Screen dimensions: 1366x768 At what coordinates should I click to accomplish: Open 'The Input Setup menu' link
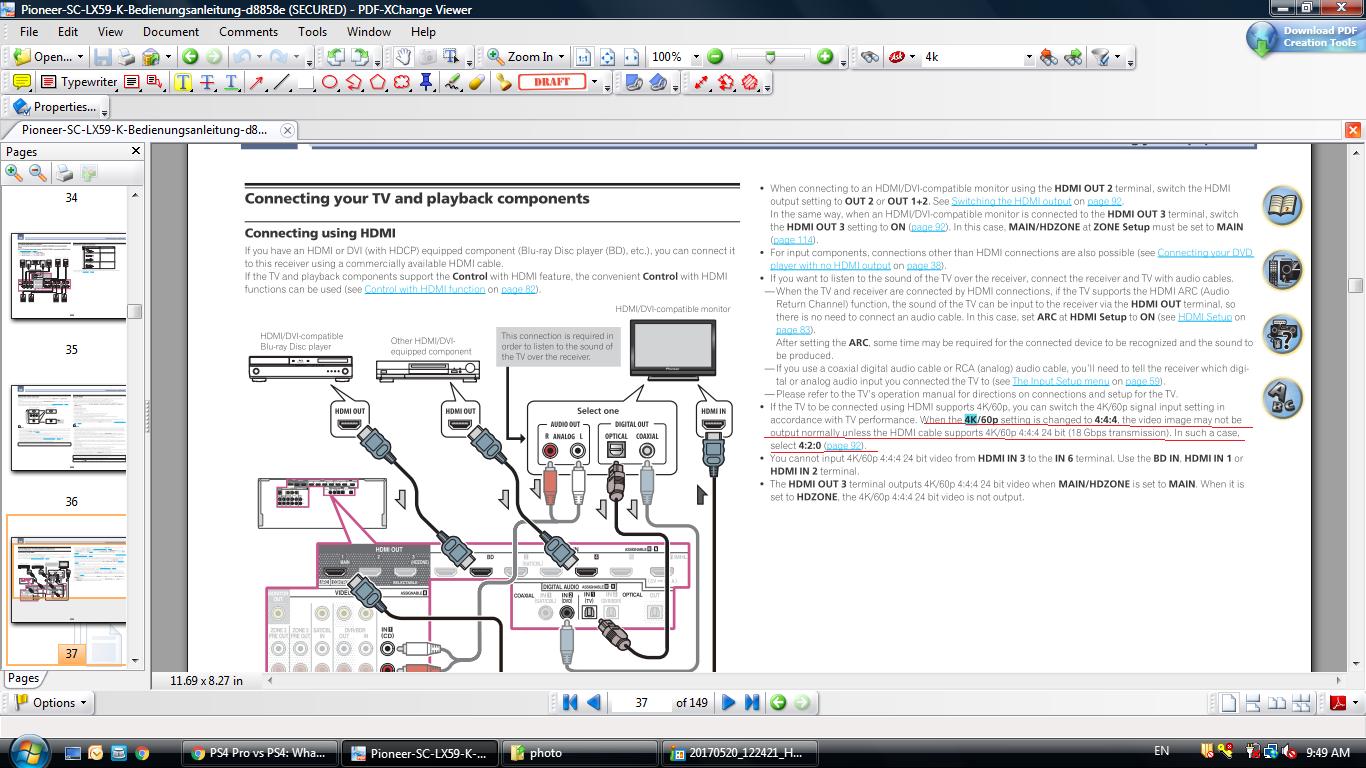point(1060,381)
